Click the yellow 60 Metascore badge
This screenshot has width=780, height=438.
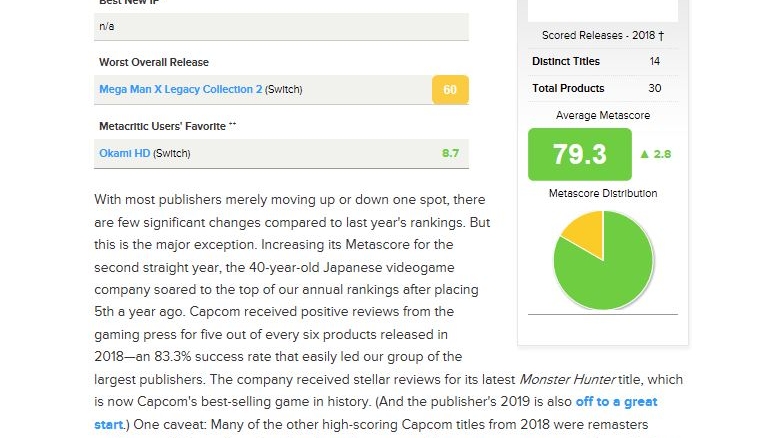450,90
